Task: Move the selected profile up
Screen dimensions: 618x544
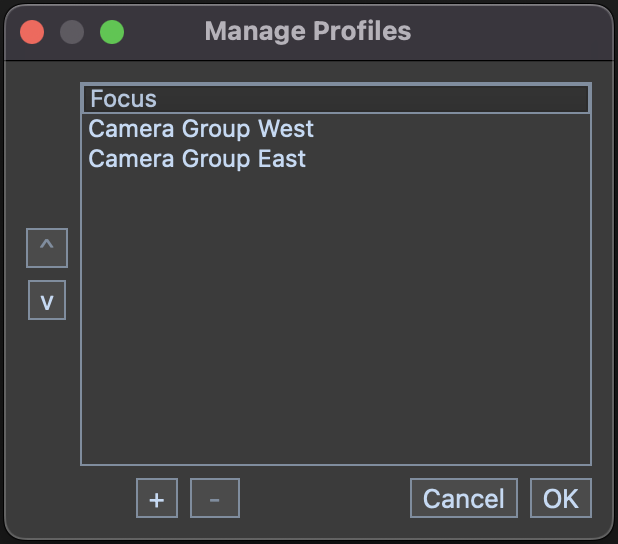Action: (47, 248)
